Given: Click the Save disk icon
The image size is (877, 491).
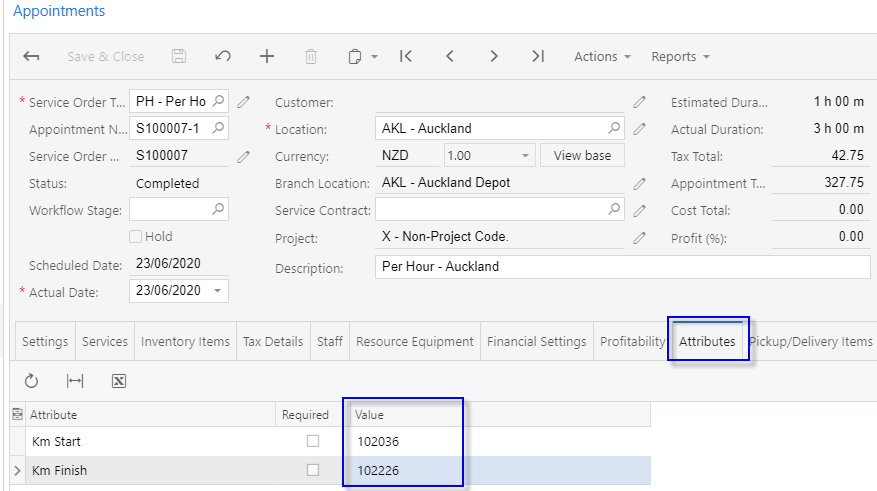Looking at the screenshot, I should click(179, 57).
